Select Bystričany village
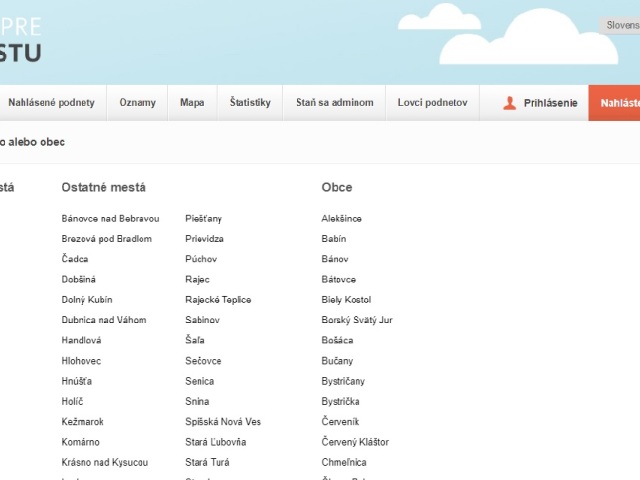 (x=343, y=381)
